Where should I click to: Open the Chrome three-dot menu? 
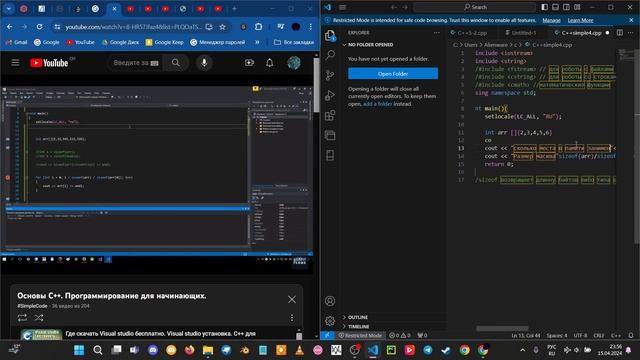pyautogui.click(x=311, y=27)
